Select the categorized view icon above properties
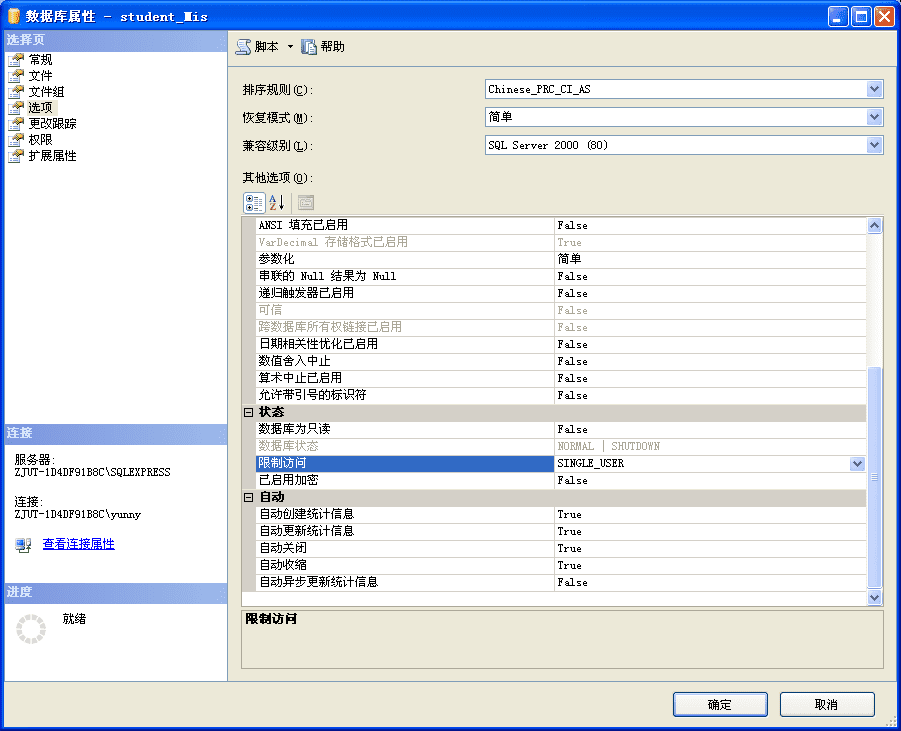901x731 pixels. point(253,202)
